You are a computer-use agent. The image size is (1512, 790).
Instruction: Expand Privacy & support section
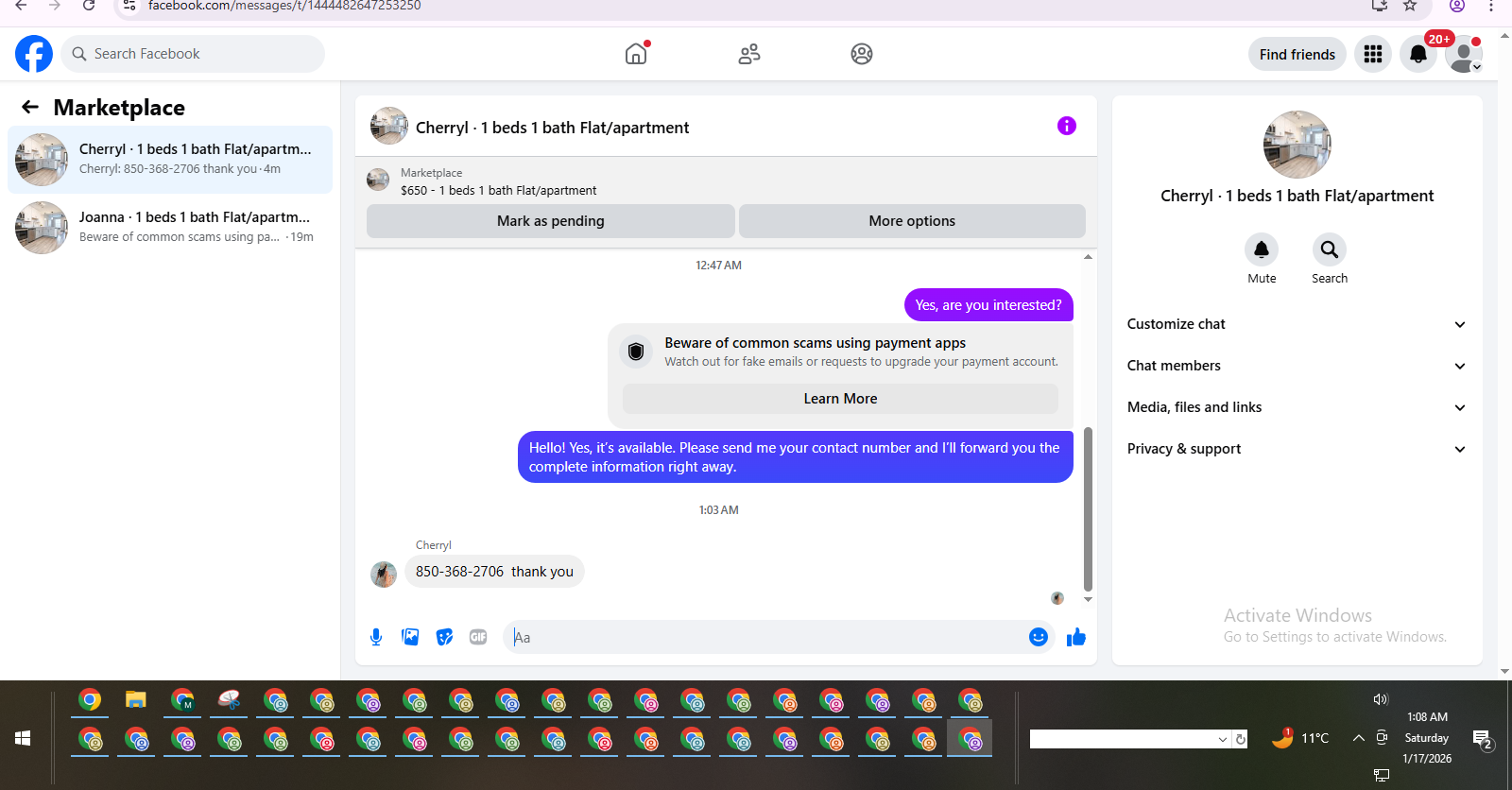1297,449
